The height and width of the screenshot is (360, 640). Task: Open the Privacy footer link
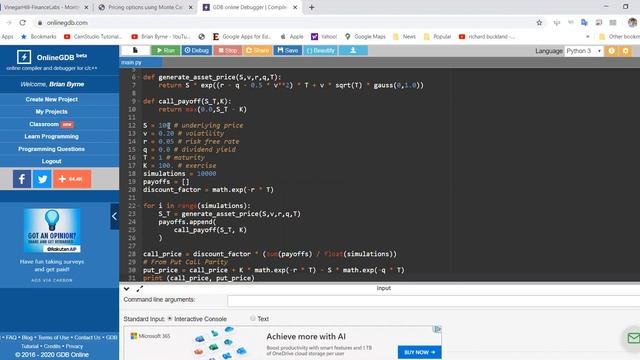coord(74,346)
